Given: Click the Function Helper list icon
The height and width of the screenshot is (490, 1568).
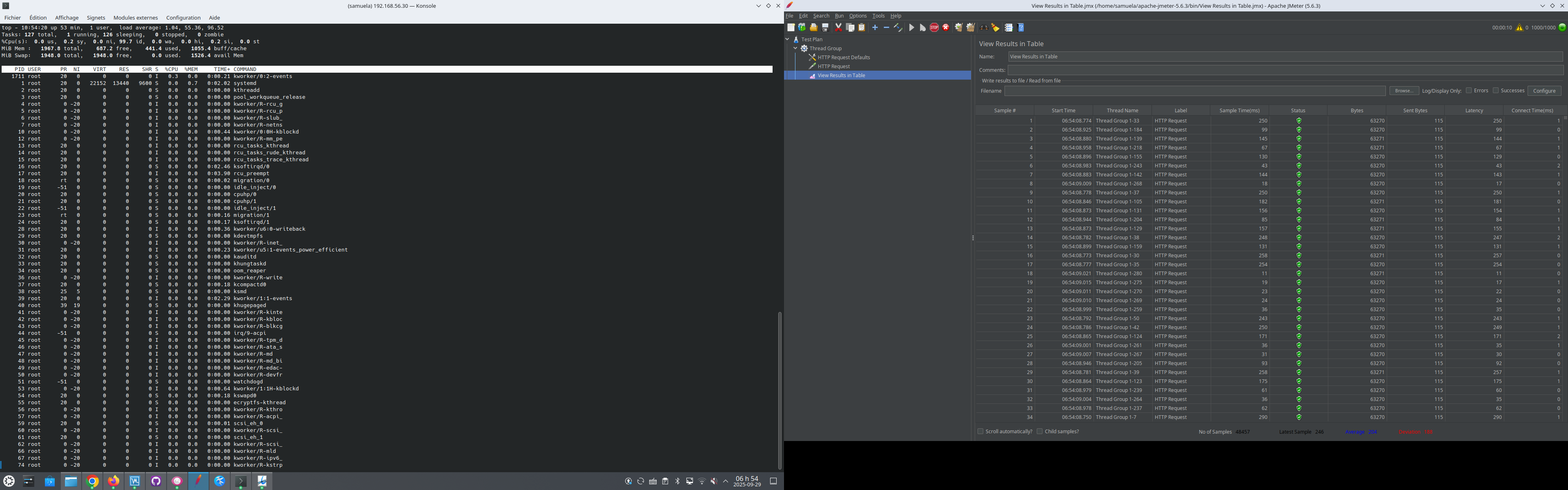Looking at the screenshot, I should pos(1009,27).
